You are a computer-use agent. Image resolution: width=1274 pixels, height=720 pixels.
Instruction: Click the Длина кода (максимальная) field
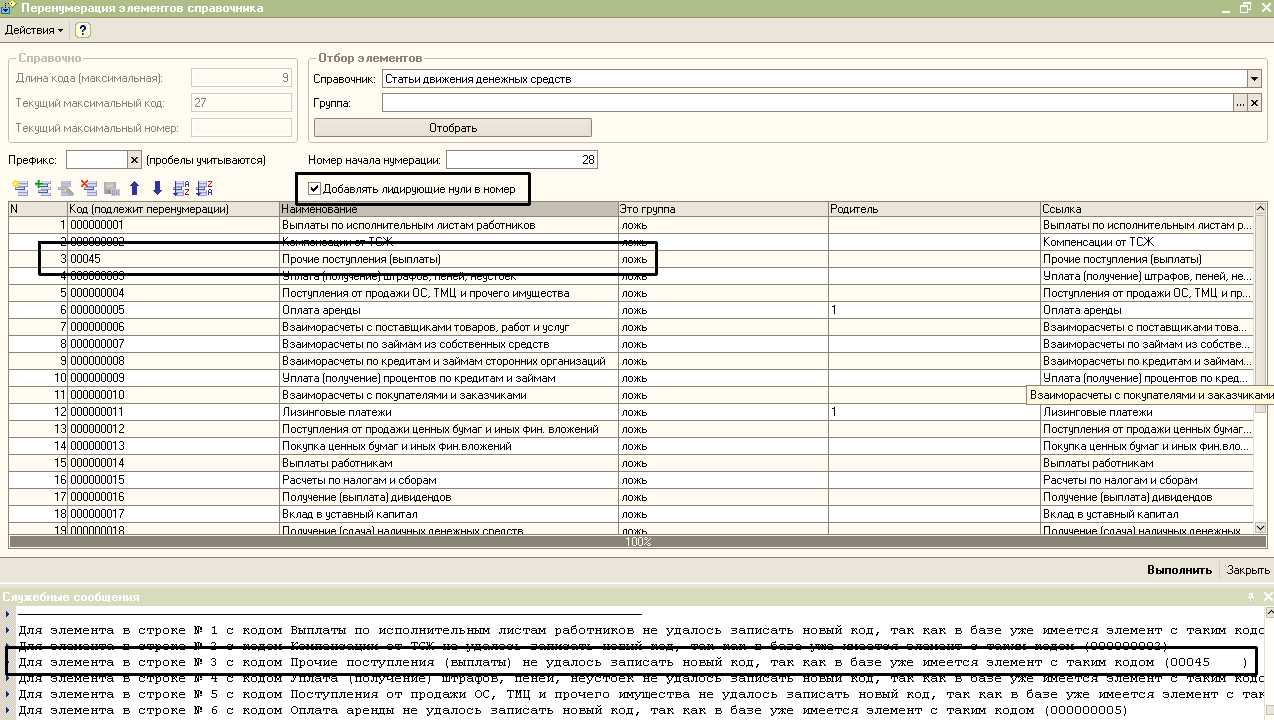[x=241, y=78]
